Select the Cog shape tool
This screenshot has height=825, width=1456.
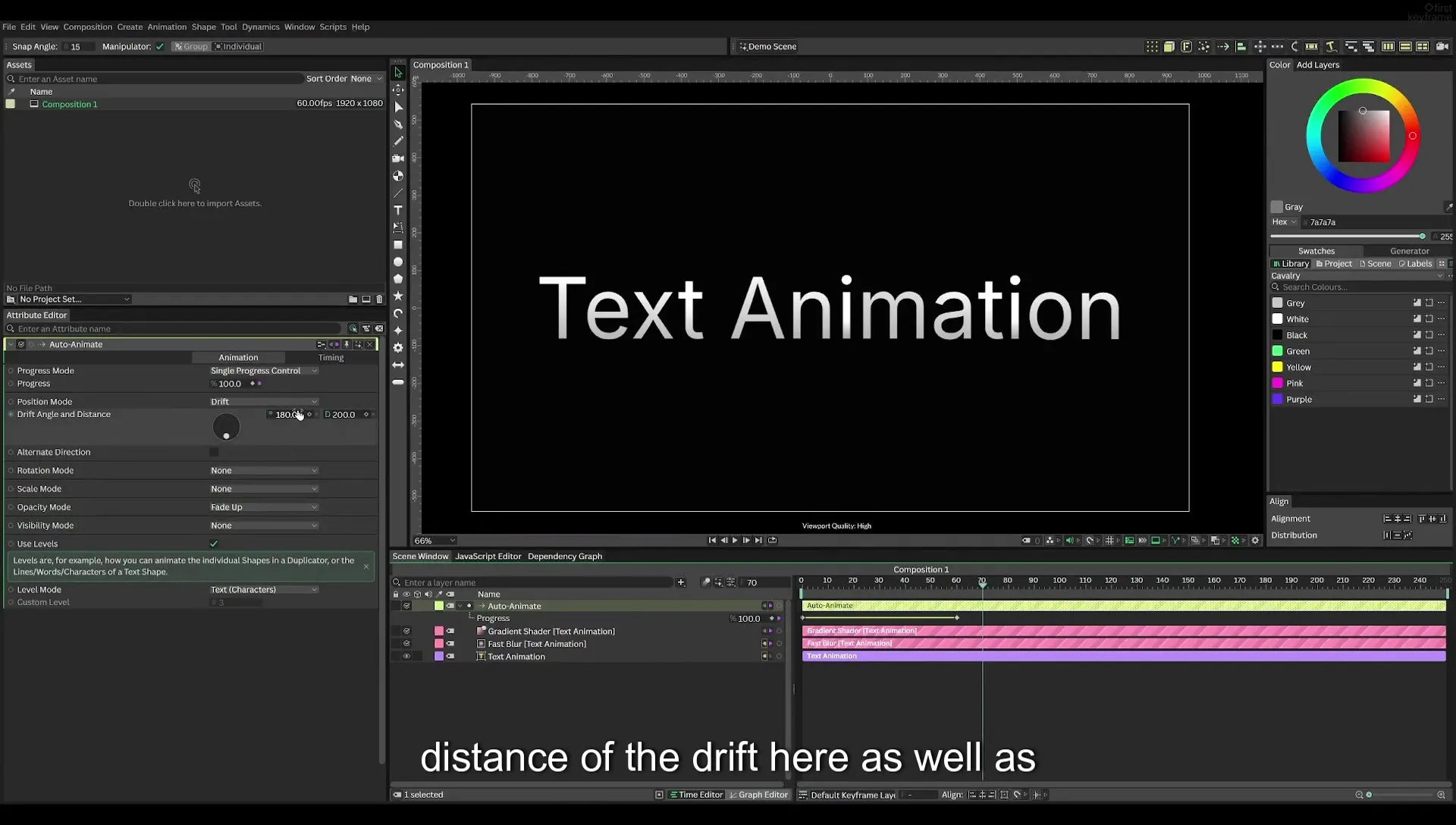[x=398, y=347]
